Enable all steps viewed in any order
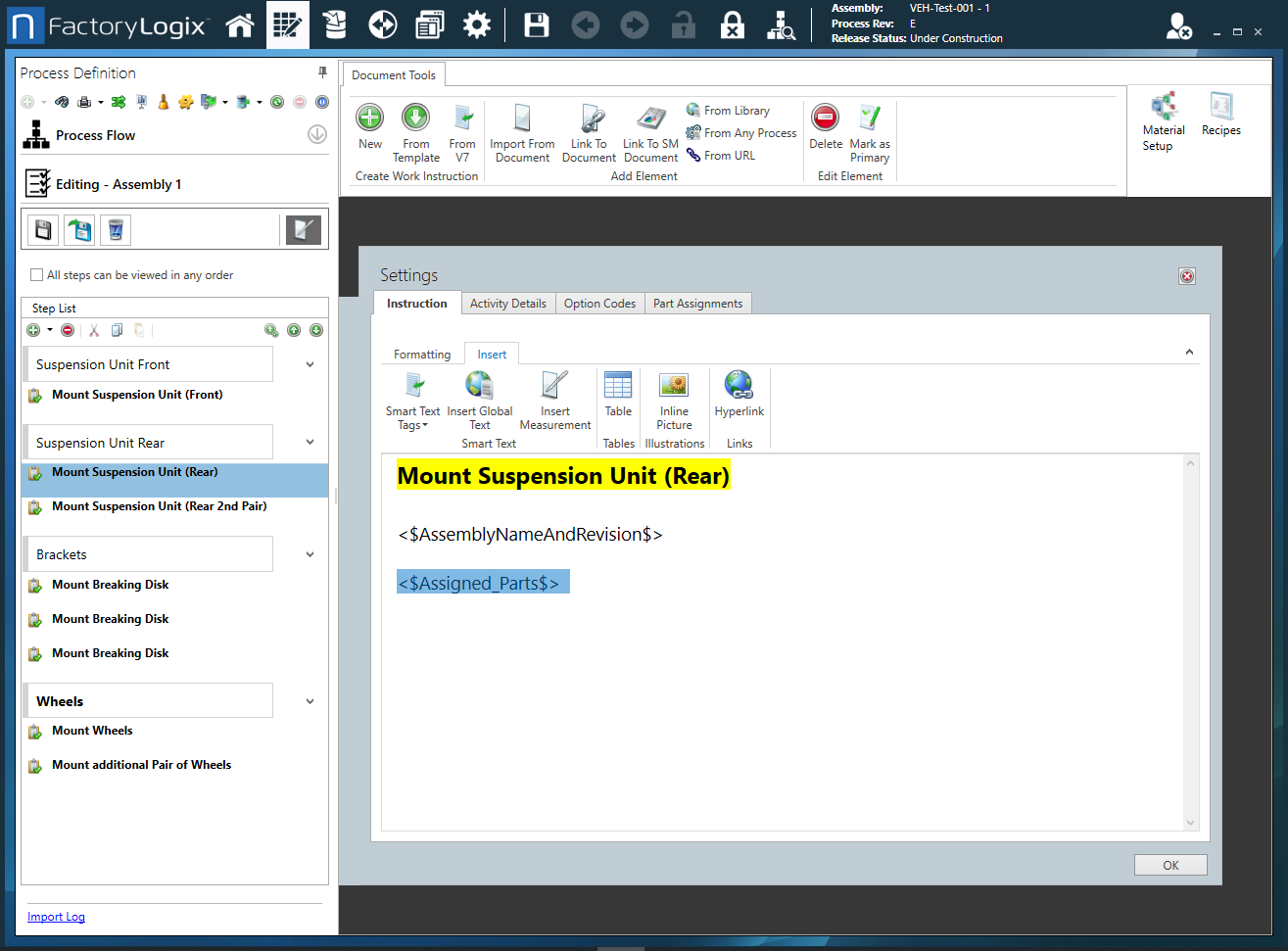Image resolution: width=1288 pixels, height=951 pixels. click(x=37, y=275)
